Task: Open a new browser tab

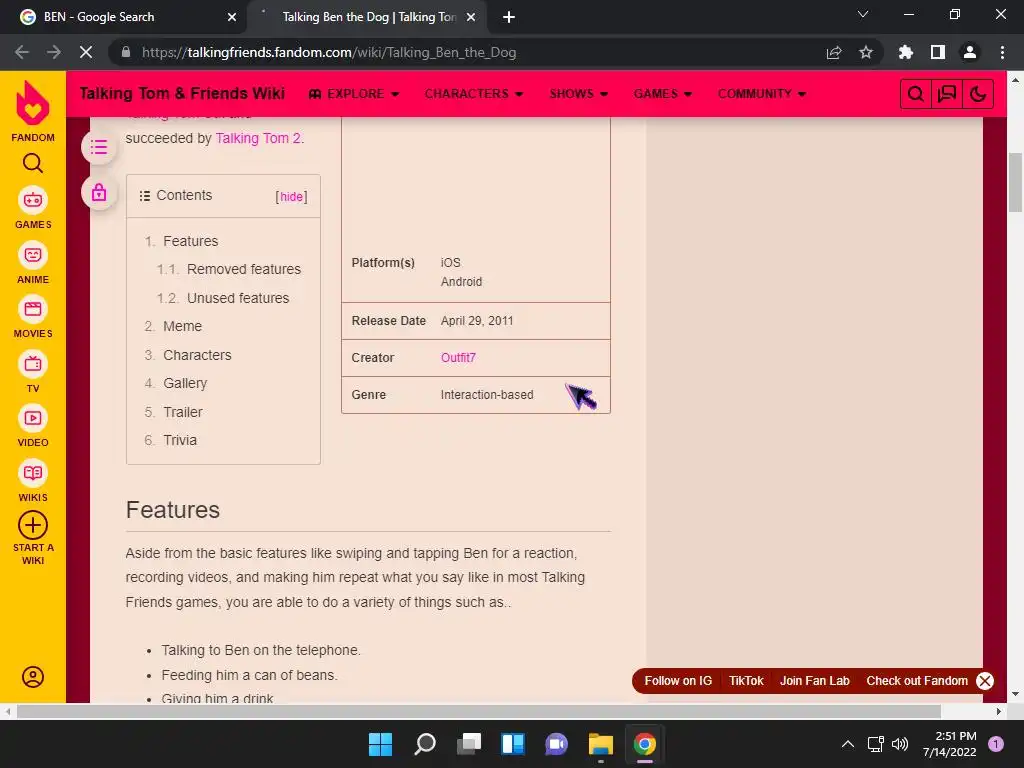Action: (x=509, y=17)
